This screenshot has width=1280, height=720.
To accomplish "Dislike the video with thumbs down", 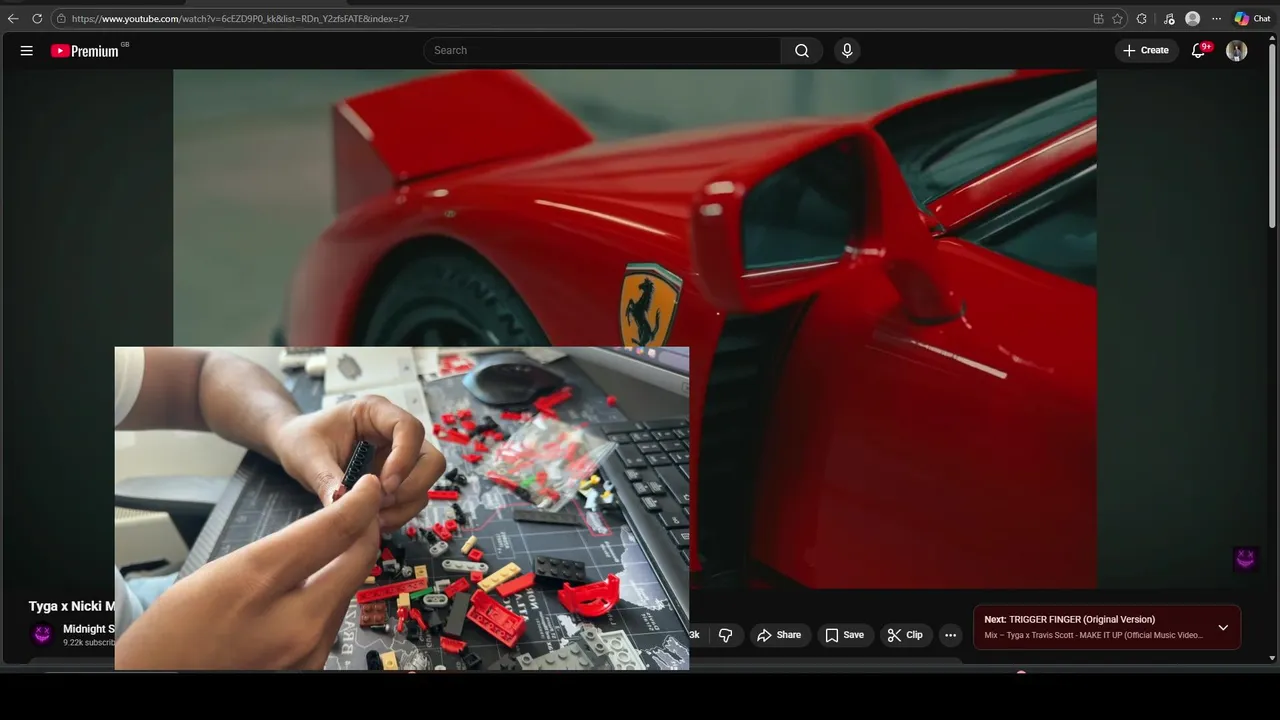I will pos(726,635).
